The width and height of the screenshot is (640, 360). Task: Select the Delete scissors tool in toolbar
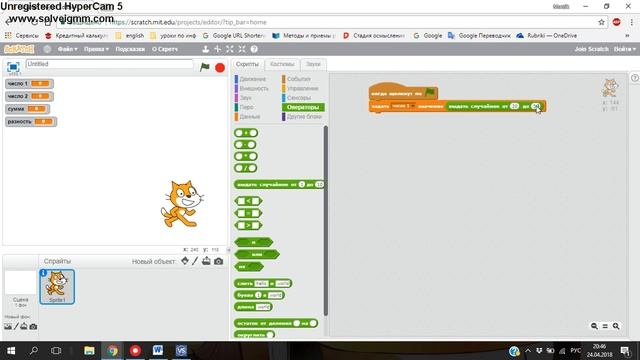tap(218, 49)
